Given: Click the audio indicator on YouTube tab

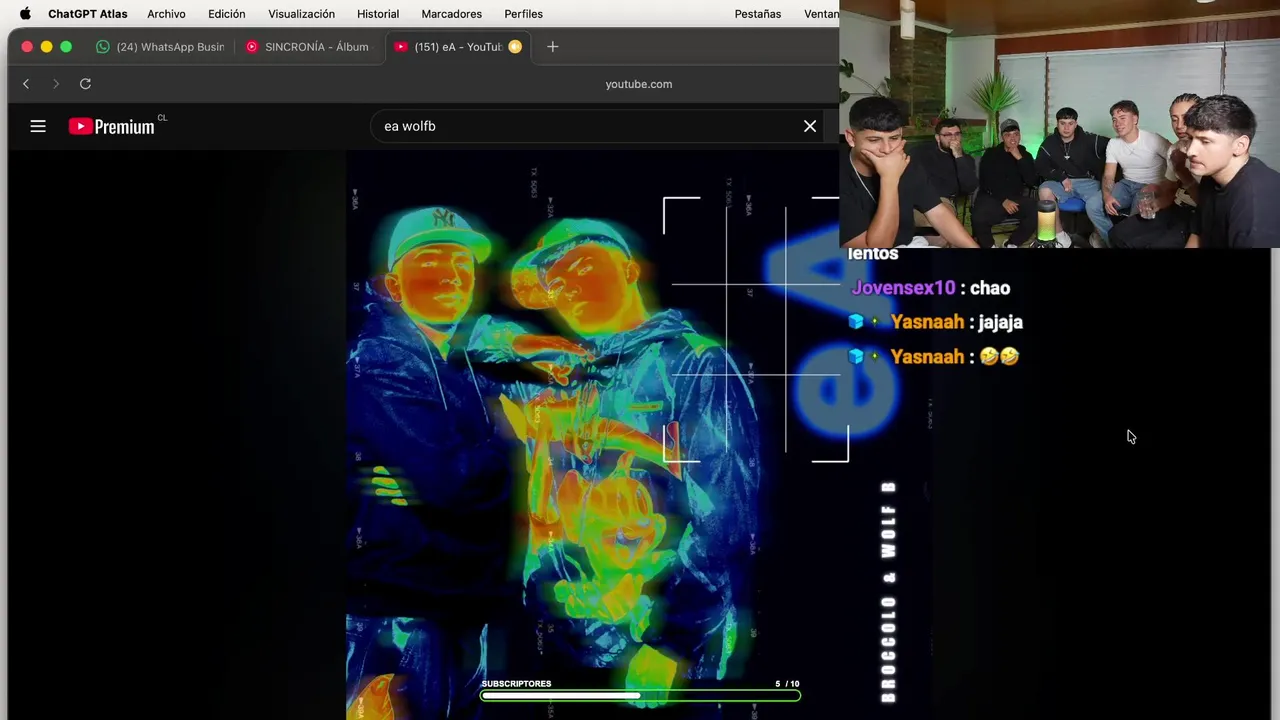Looking at the screenshot, I should point(515,47).
